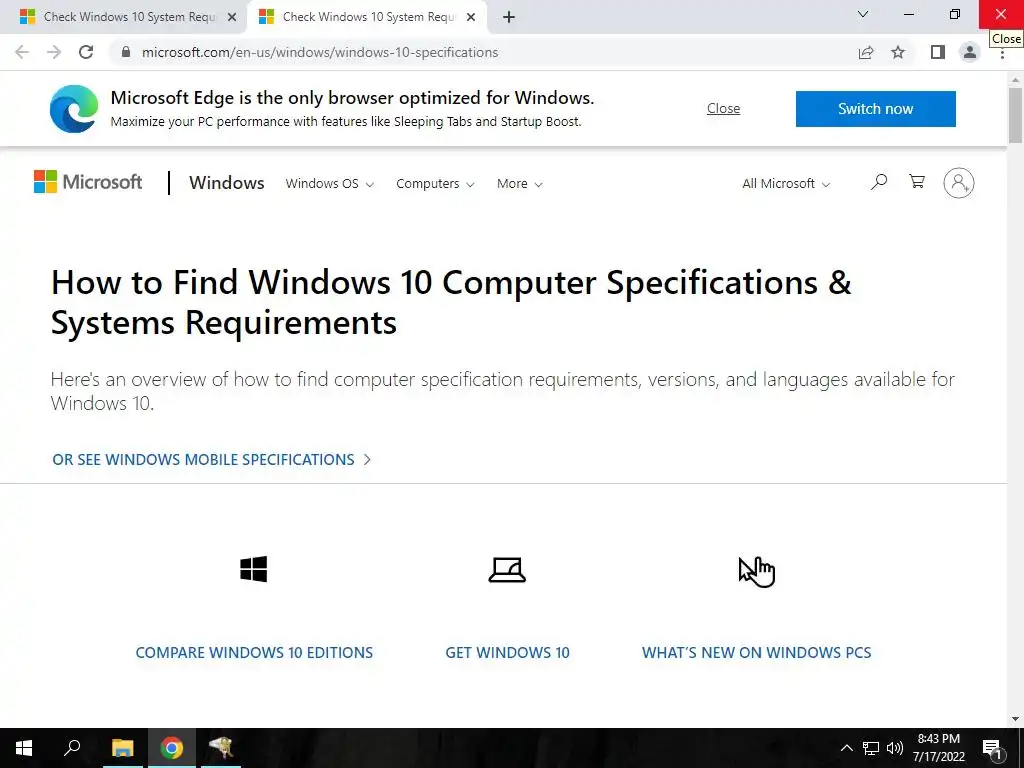Image resolution: width=1024 pixels, height=768 pixels.
Task: Open the tab search chevron
Action: [863, 14]
